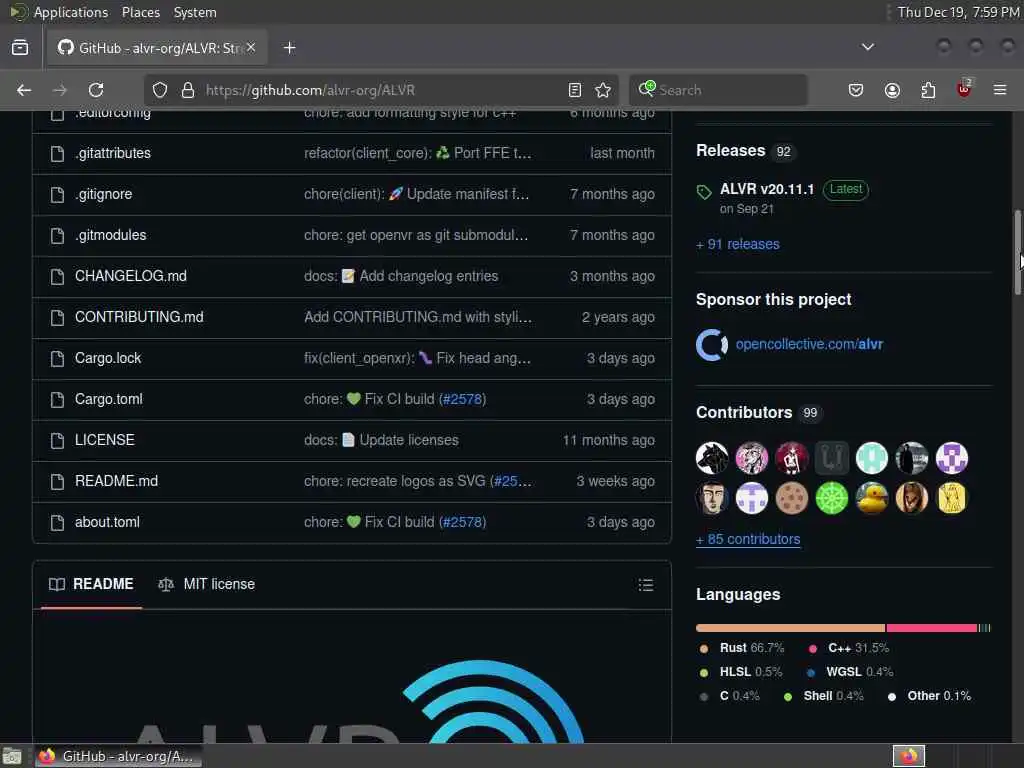
Task: Open the Firefox hamburger menu
Action: [x=1000, y=90]
